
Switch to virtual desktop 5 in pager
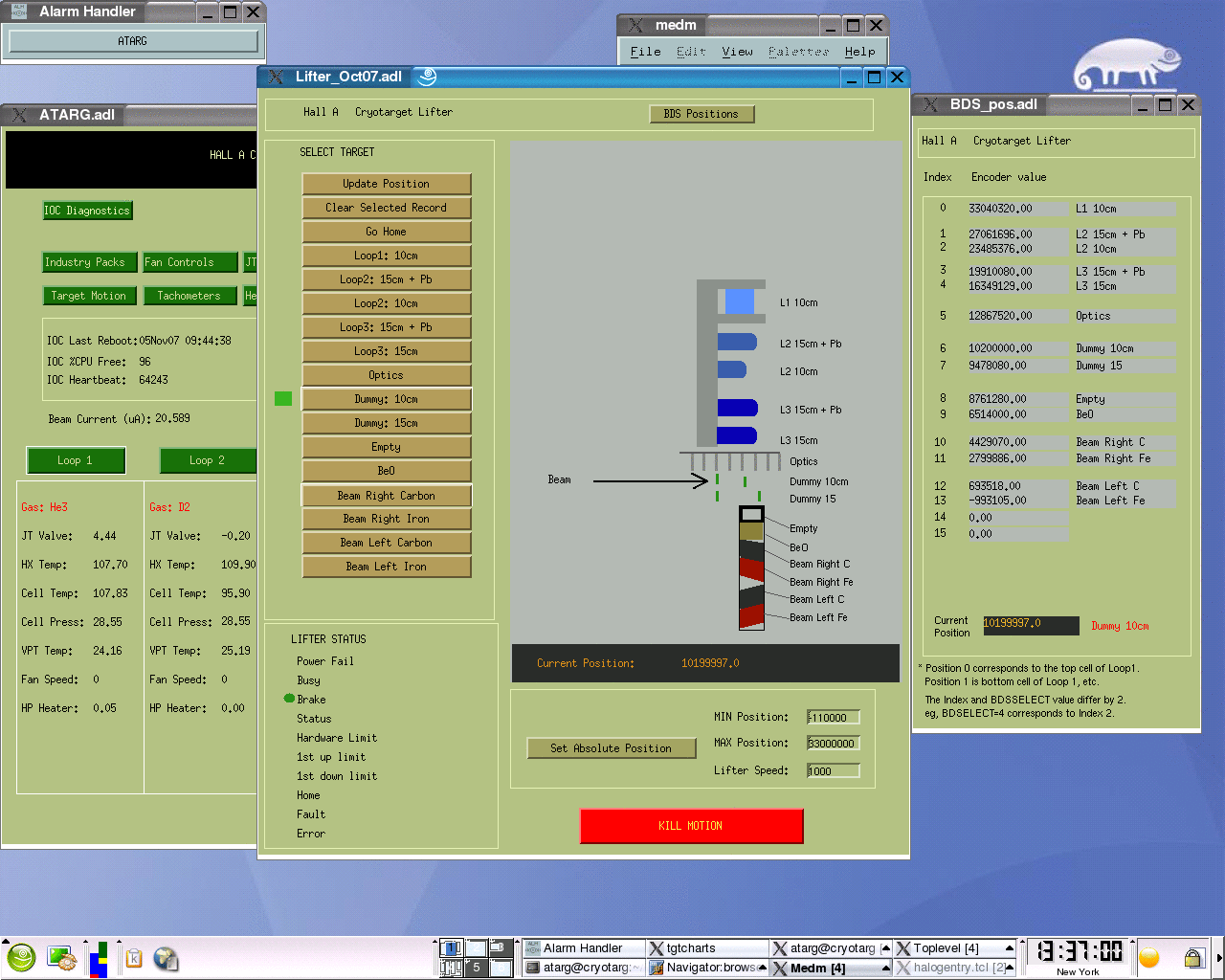(476, 968)
